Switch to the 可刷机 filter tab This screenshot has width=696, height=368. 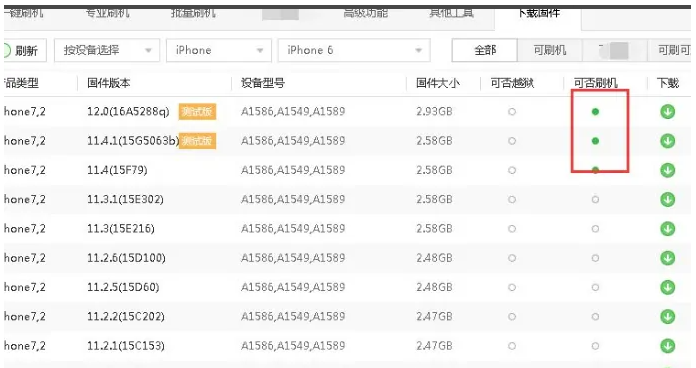coord(550,50)
